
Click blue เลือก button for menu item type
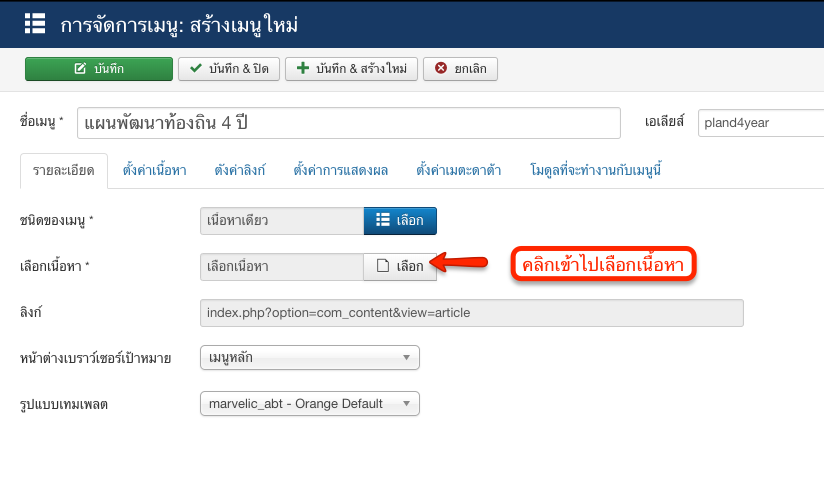click(x=399, y=220)
